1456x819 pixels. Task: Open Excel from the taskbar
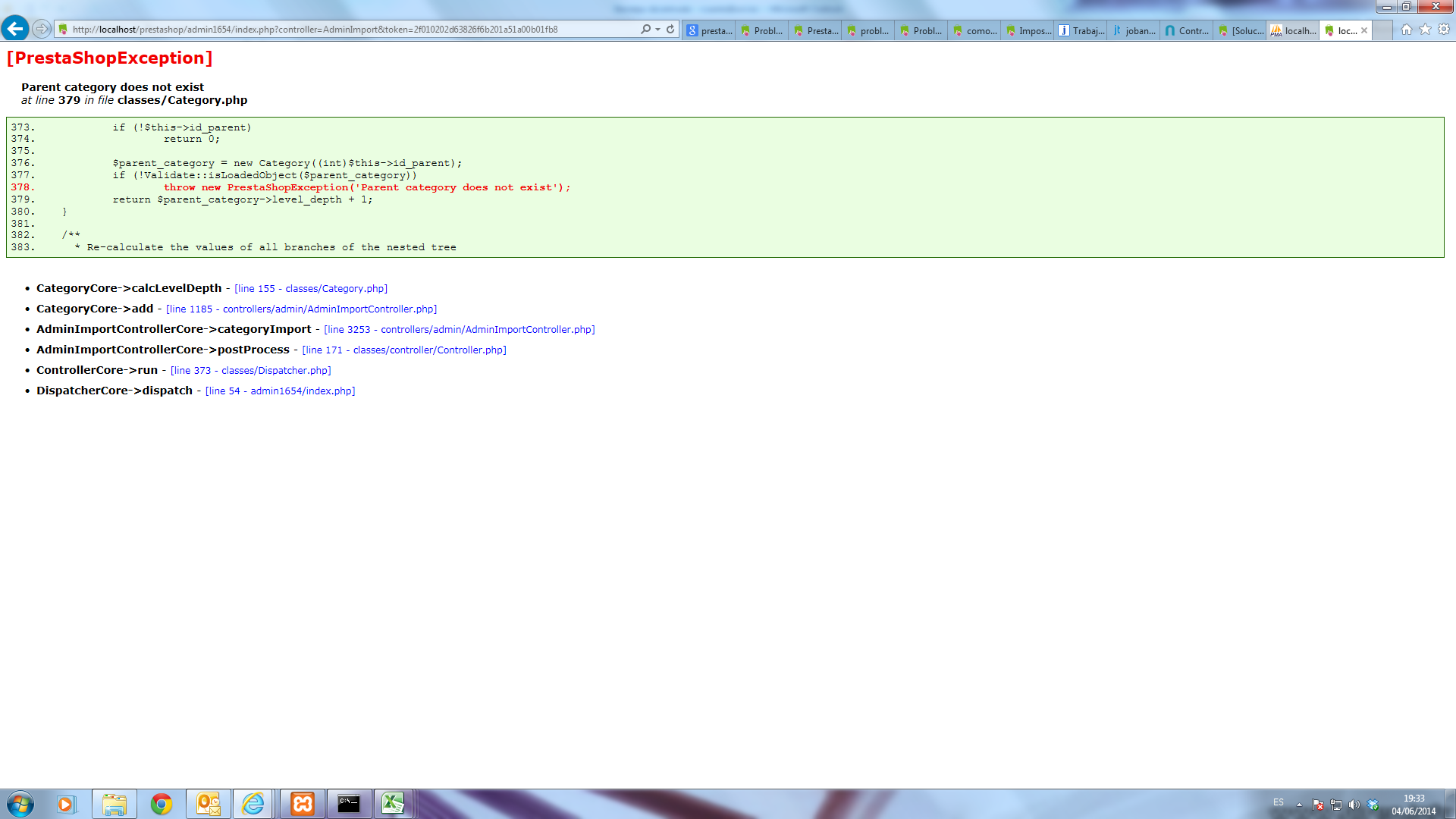[x=393, y=804]
